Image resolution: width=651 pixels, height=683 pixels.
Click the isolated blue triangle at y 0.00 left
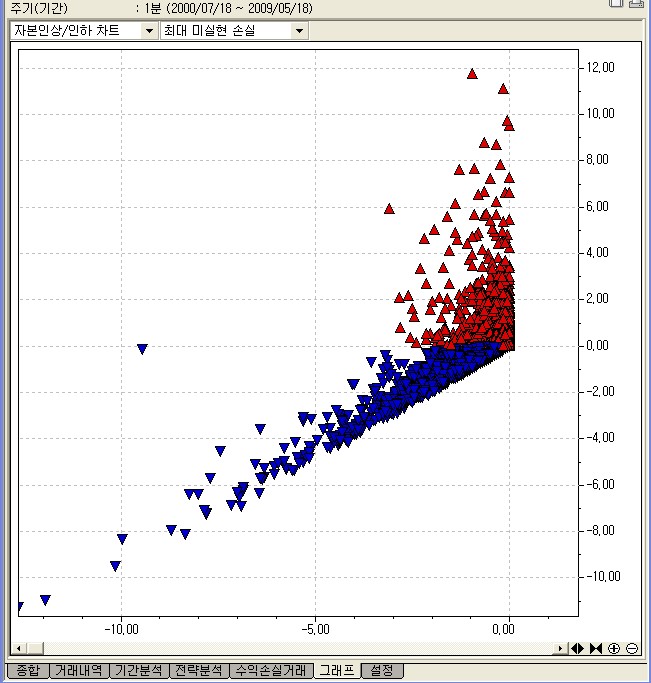pyautogui.click(x=142, y=349)
